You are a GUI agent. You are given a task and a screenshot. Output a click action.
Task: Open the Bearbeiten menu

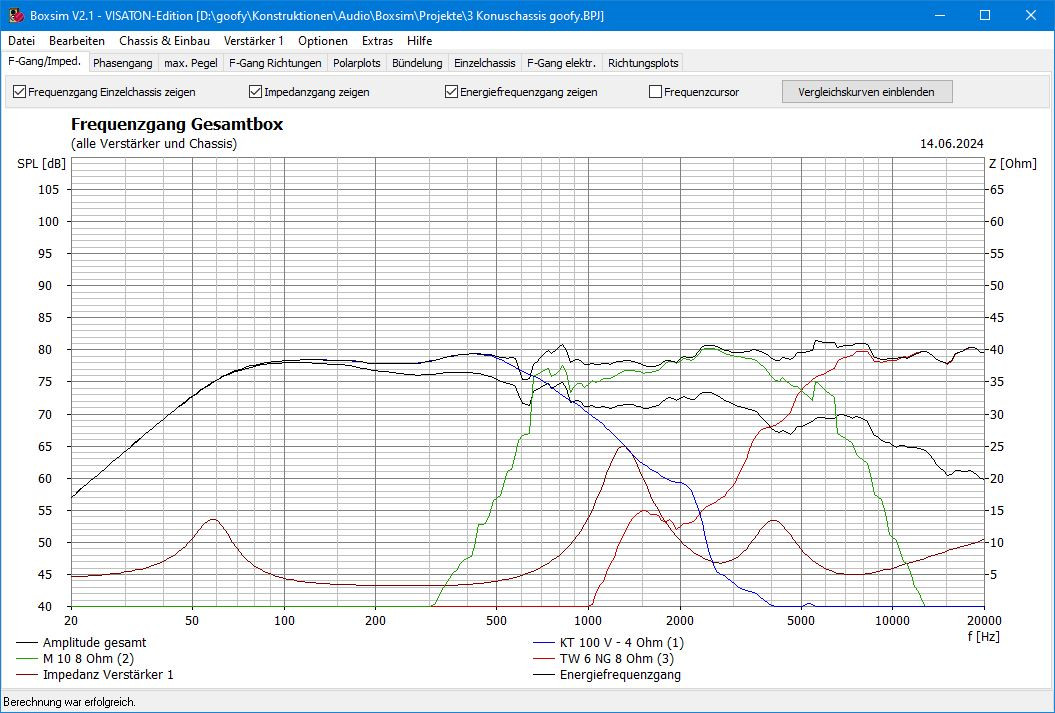click(77, 41)
